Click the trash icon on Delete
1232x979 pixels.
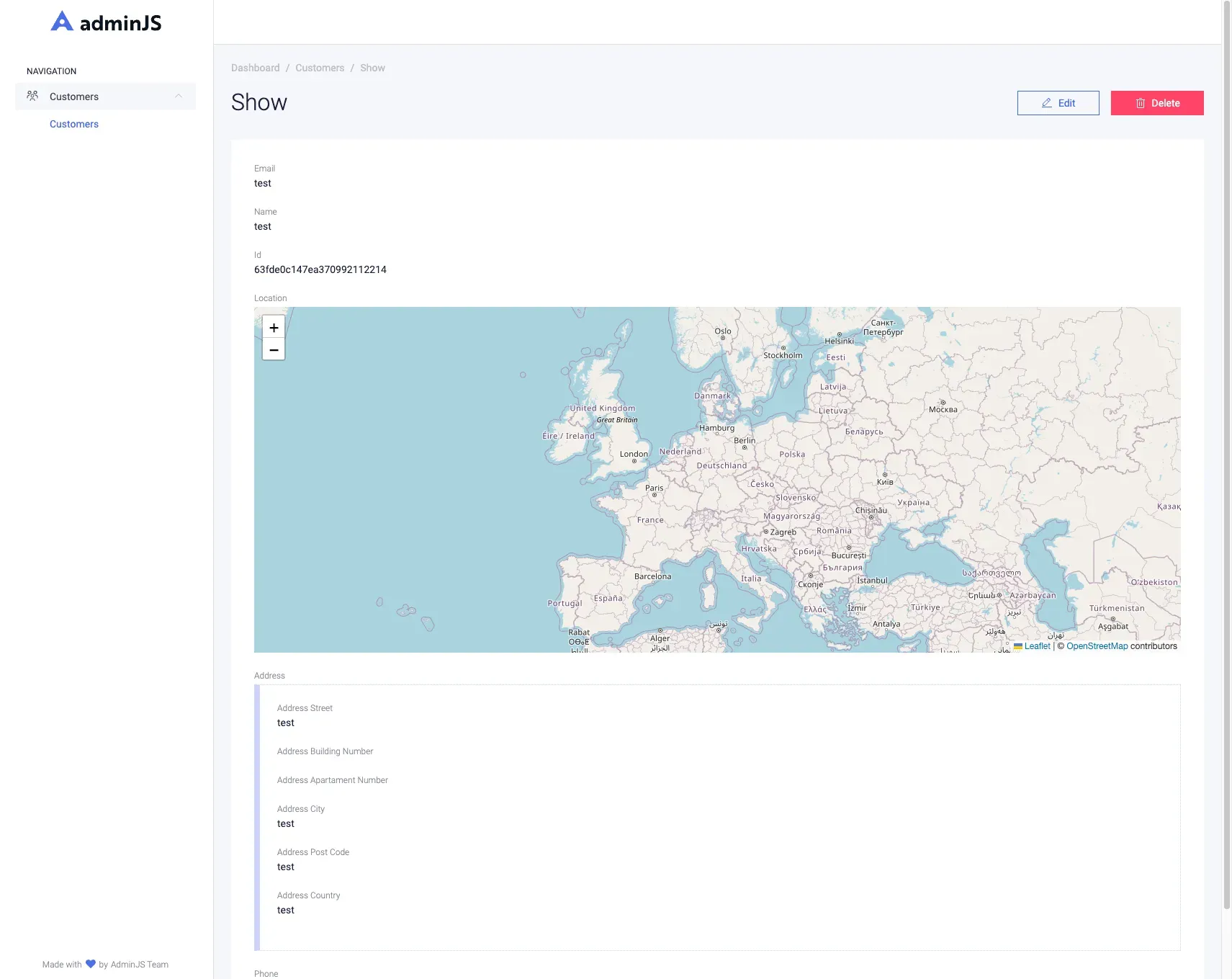pos(1140,103)
